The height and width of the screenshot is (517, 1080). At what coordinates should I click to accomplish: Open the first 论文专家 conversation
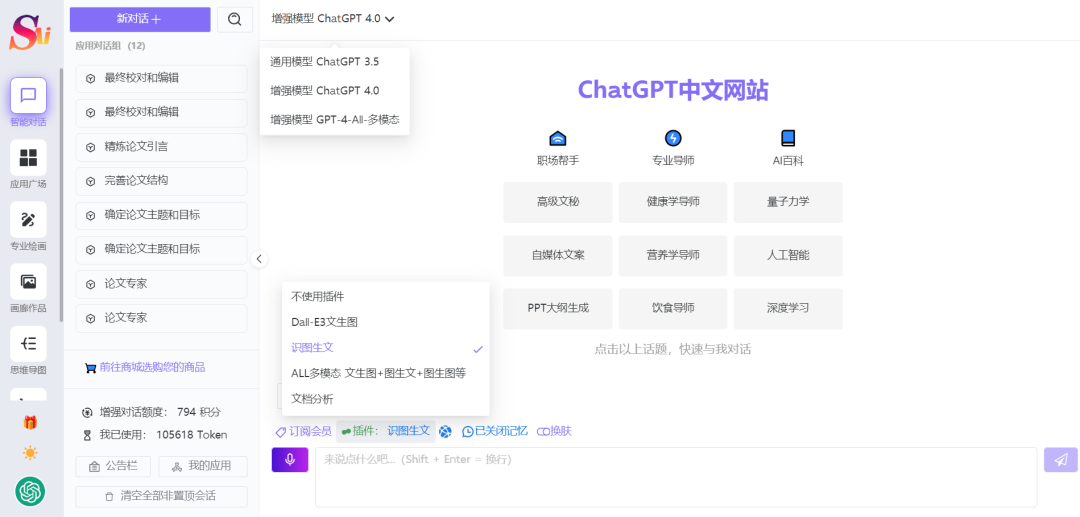point(161,284)
